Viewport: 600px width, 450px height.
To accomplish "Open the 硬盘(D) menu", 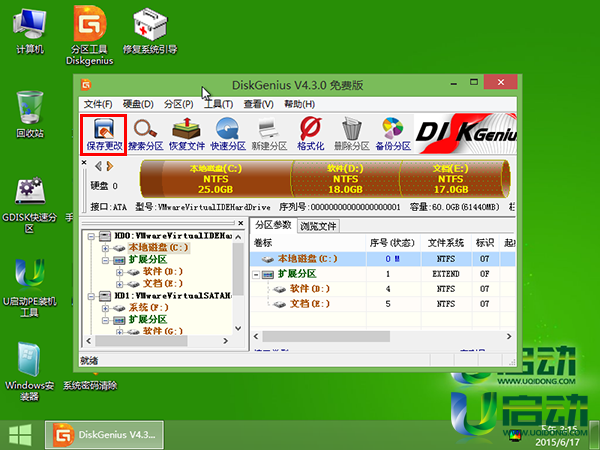I will tap(138, 104).
